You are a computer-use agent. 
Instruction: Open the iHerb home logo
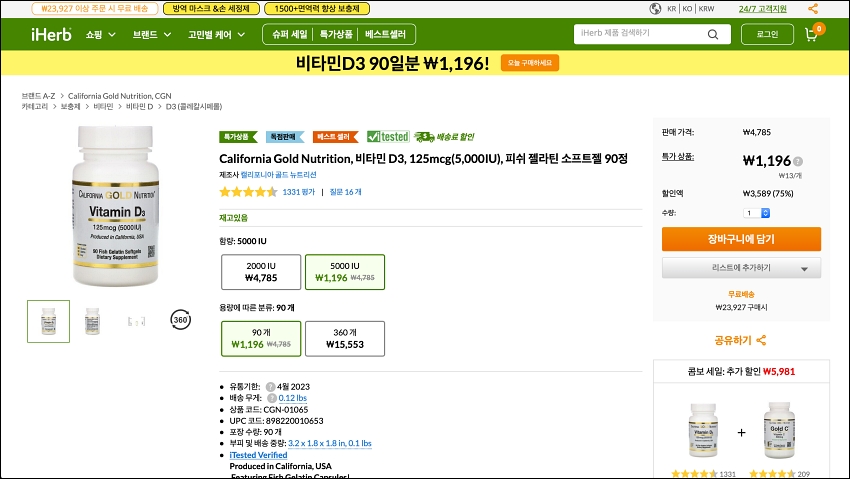(x=51, y=34)
